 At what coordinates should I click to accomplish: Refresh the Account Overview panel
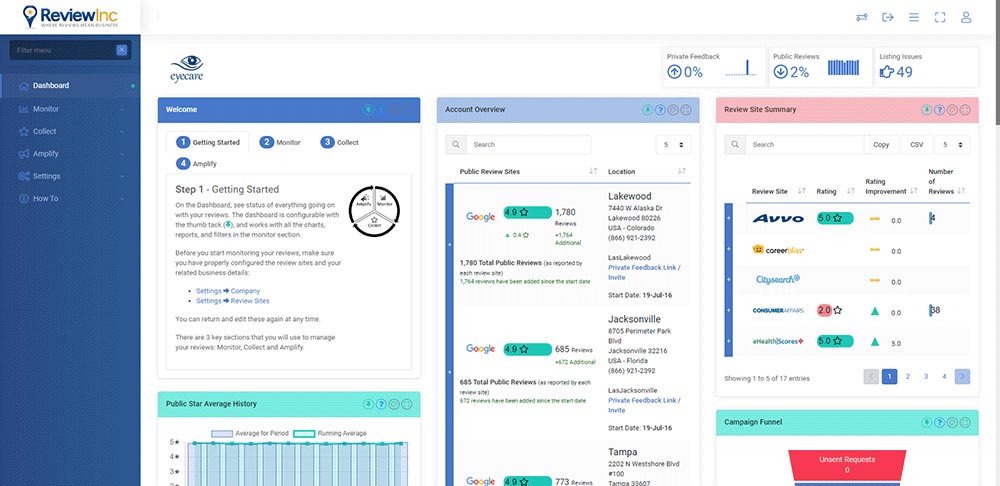[673, 110]
